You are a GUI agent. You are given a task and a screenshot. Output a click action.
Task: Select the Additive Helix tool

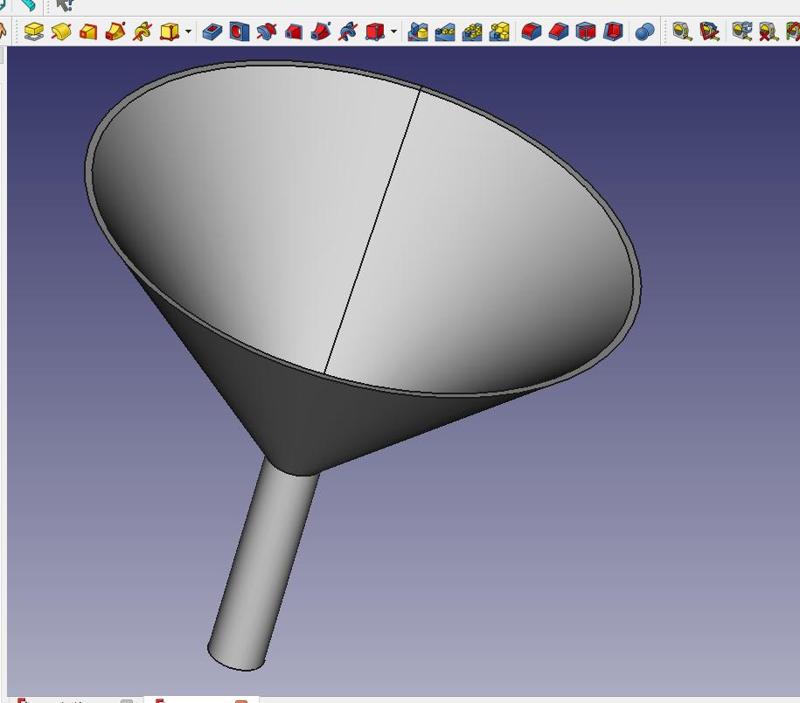(142, 32)
